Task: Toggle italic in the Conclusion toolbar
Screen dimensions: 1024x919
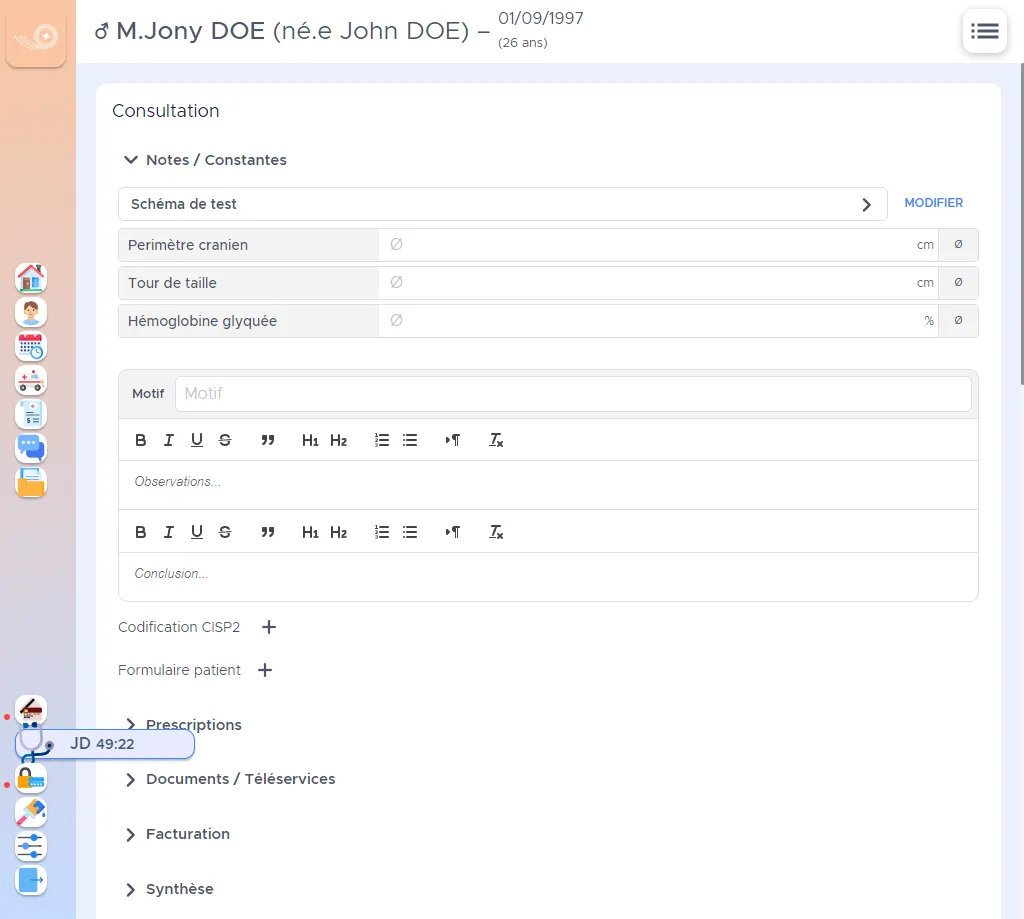Action: tap(168, 532)
